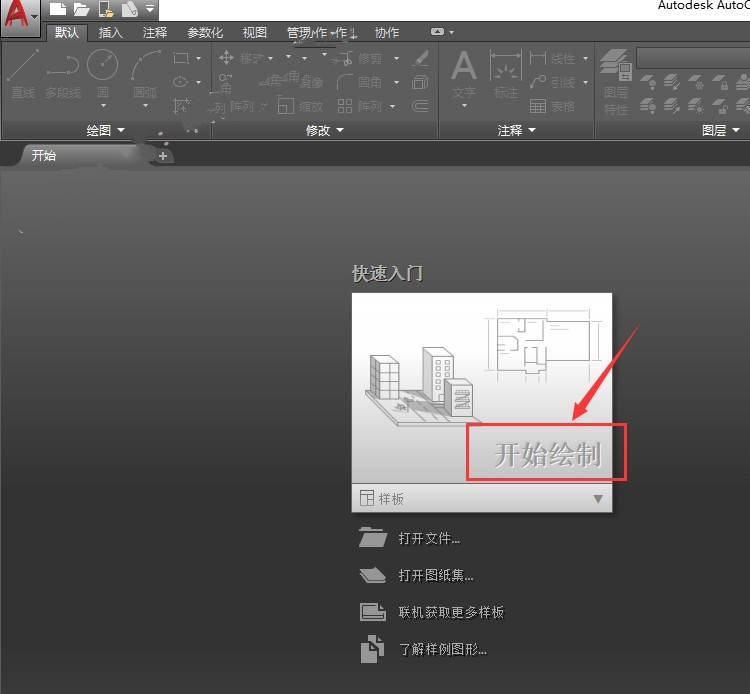
Task: Switch to the 视图 ribbon tab
Action: (x=255, y=33)
